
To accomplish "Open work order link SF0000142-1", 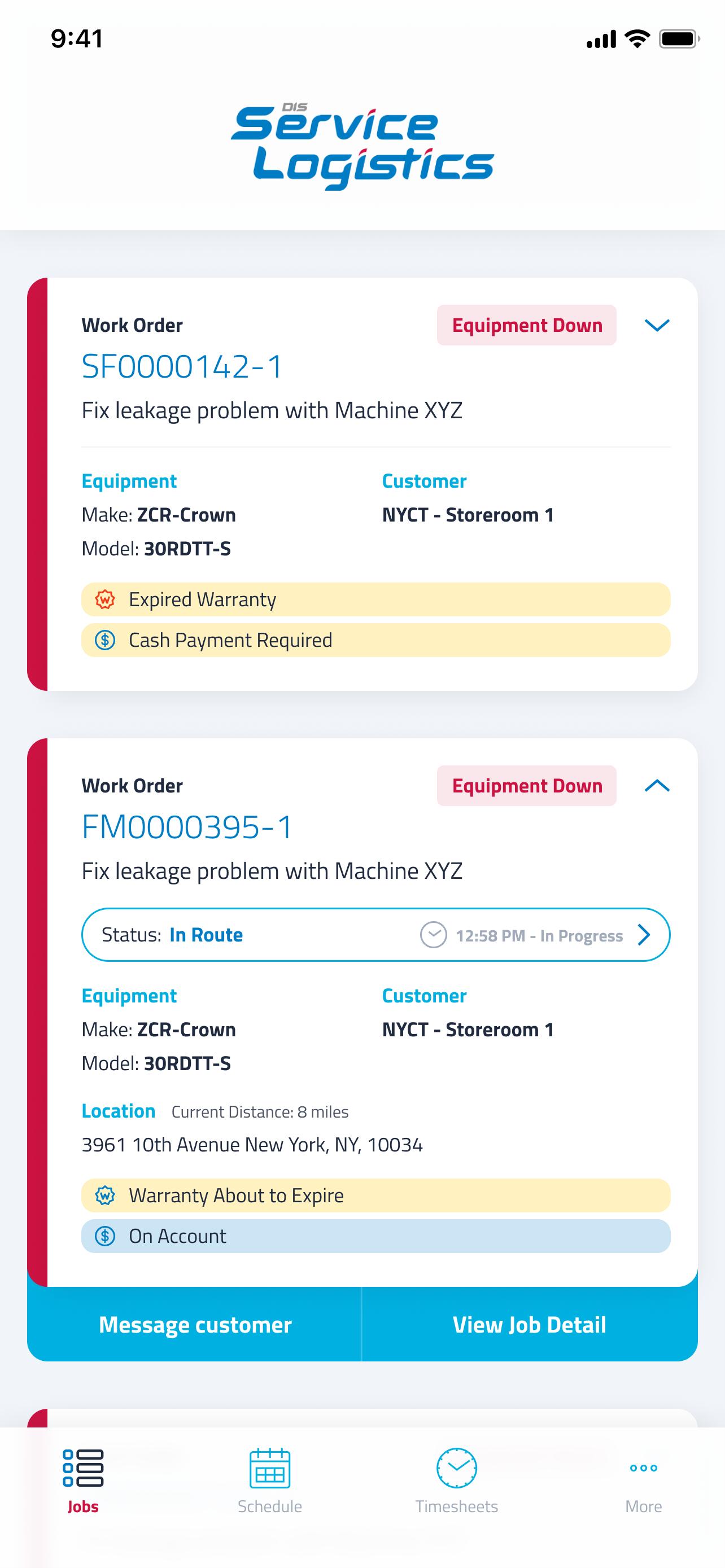I will (x=182, y=366).
